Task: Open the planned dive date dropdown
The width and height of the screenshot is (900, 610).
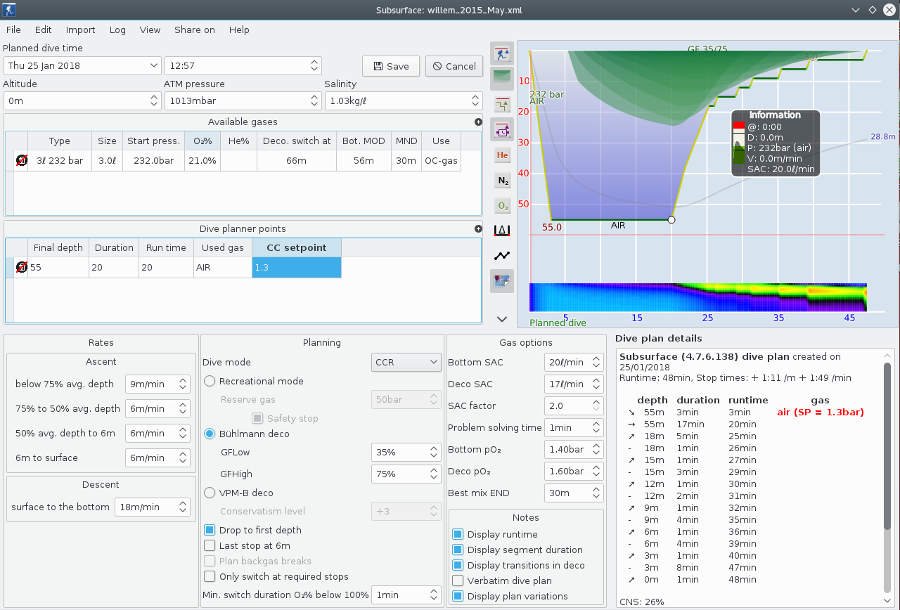Action: tap(152, 66)
